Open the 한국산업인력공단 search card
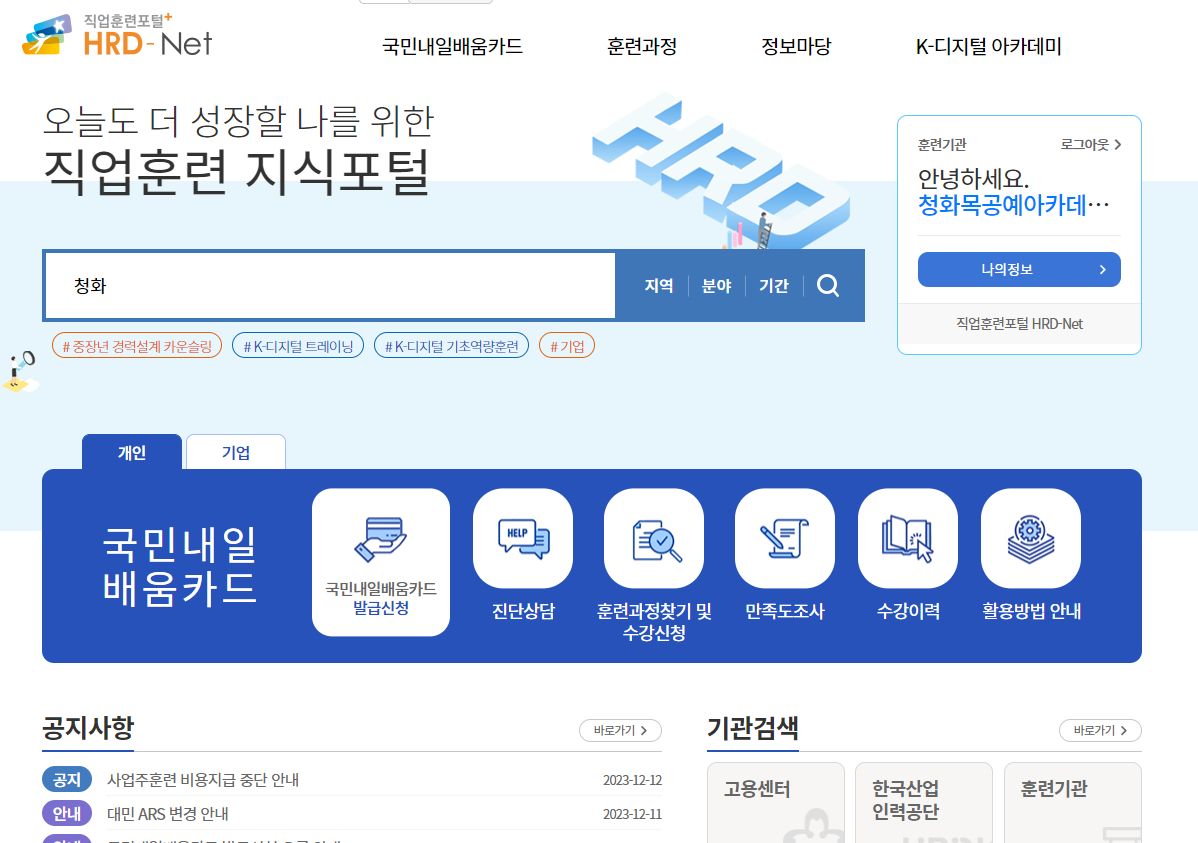Viewport: 1198px width, 843px height. coord(924,802)
